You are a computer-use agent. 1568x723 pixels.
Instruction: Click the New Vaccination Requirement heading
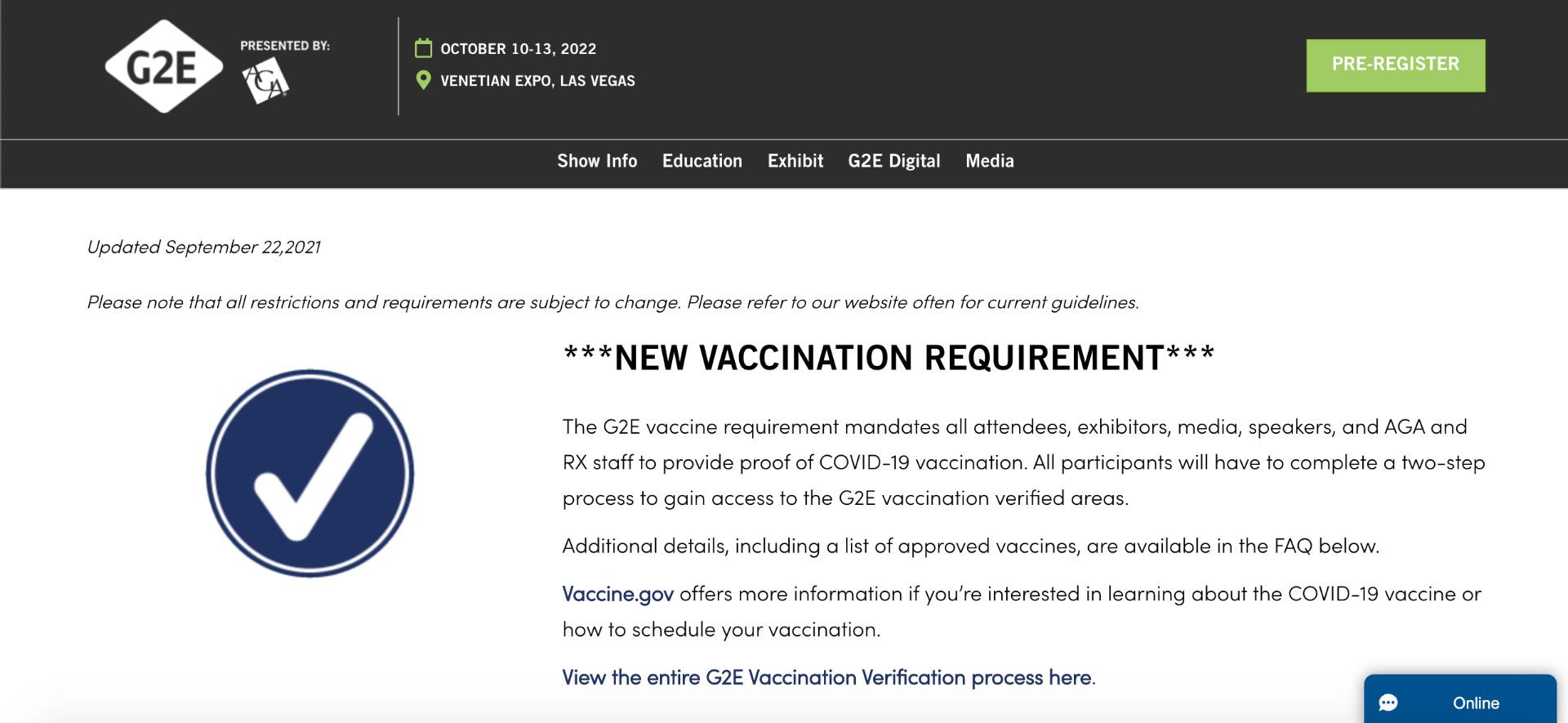coord(889,358)
